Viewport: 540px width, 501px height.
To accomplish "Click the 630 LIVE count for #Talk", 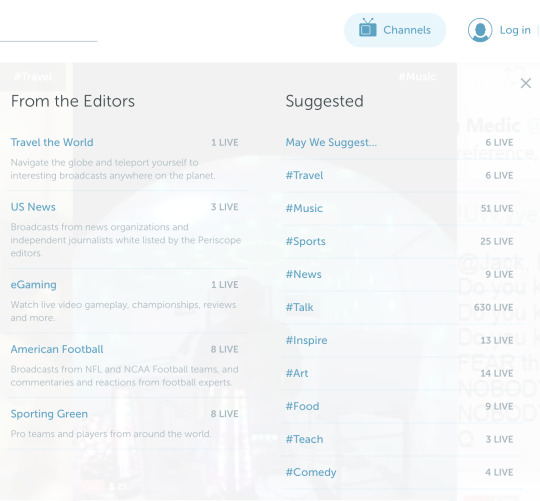I will tap(494, 307).
